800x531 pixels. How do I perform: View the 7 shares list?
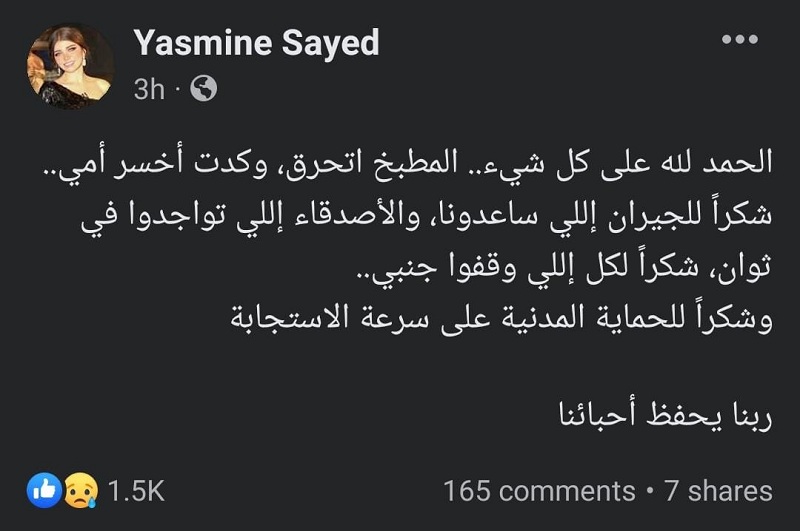pyautogui.click(x=718, y=491)
